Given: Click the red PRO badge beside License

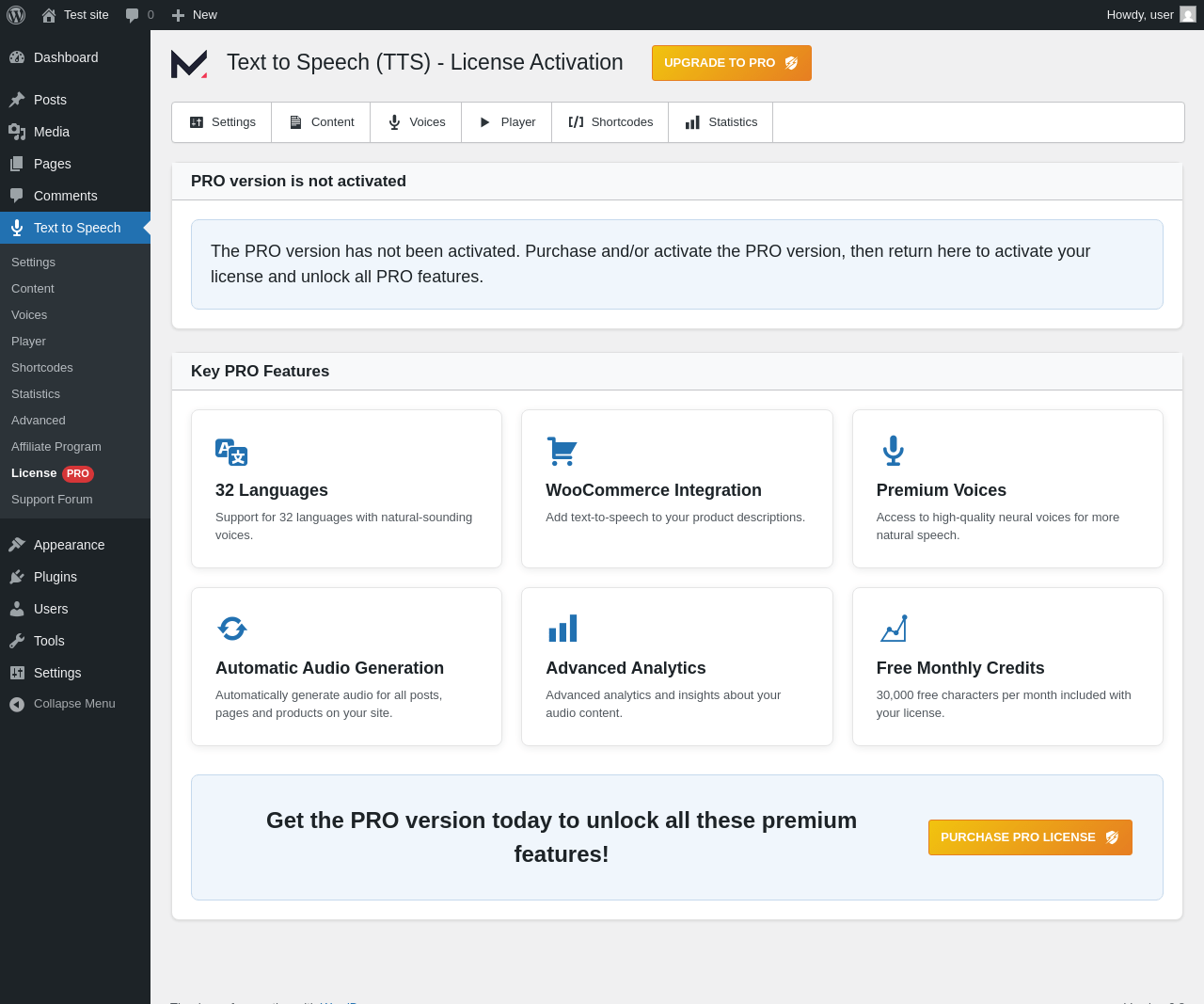Looking at the screenshot, I should point(78,474).
